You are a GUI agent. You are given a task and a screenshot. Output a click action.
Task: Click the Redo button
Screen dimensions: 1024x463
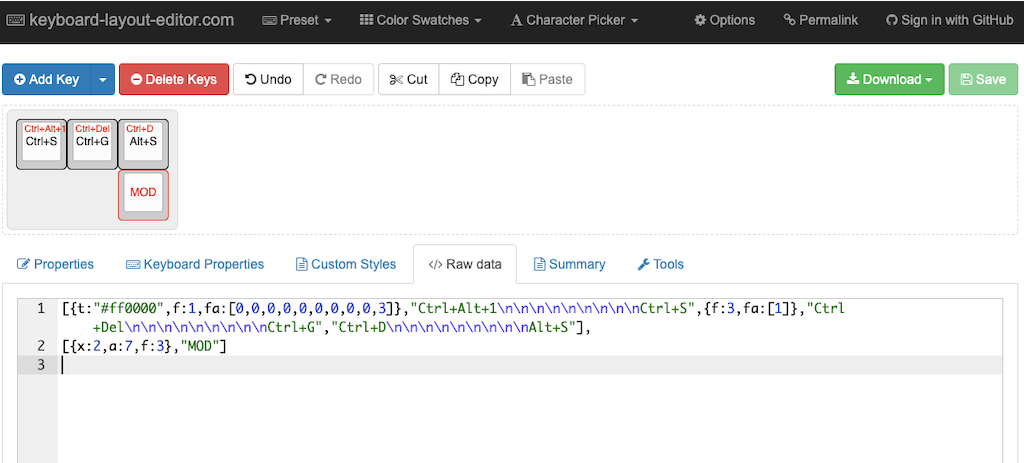[x=338, y=79]
